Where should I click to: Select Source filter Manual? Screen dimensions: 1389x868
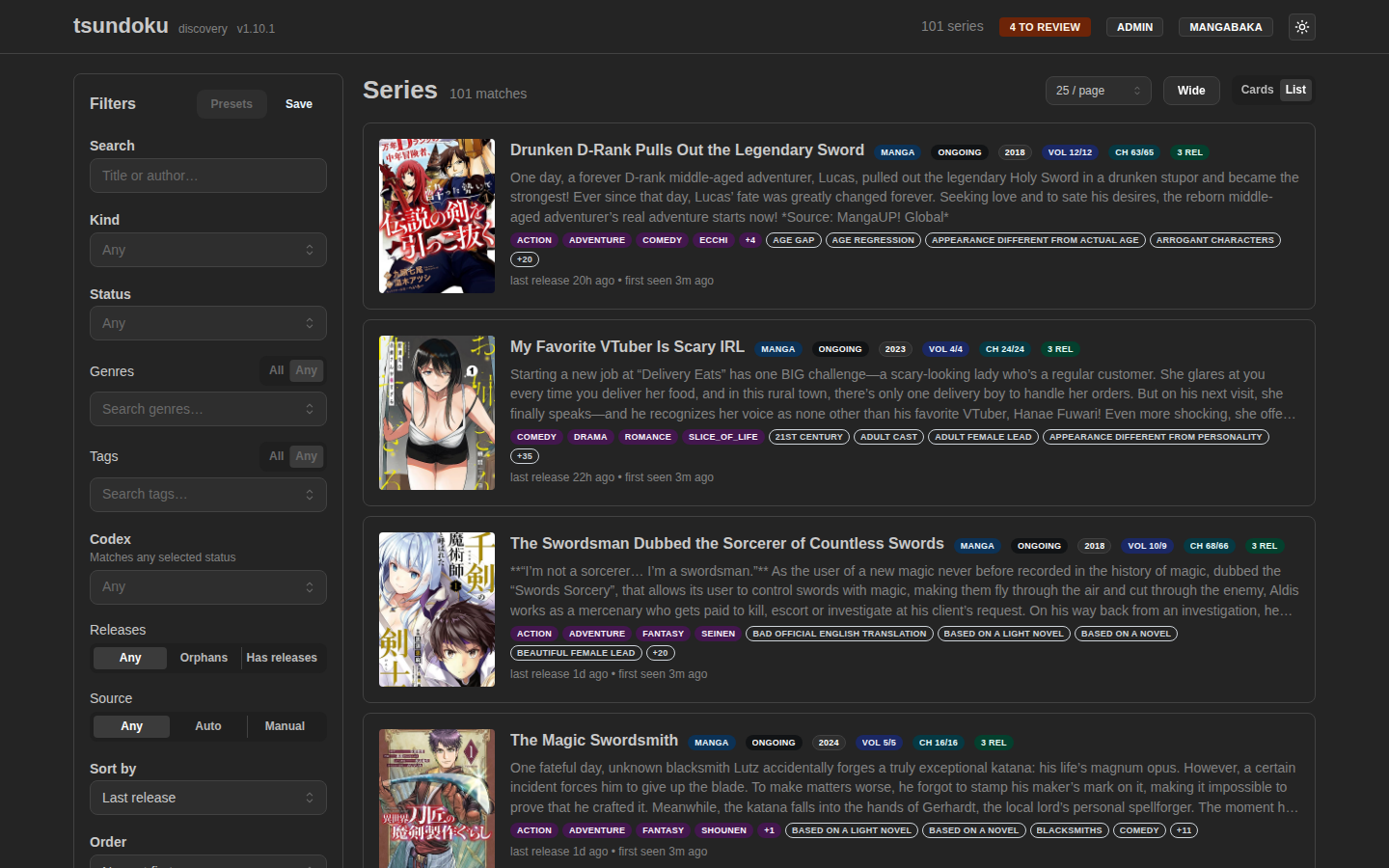pyautogui.click(x=285, y=726)
